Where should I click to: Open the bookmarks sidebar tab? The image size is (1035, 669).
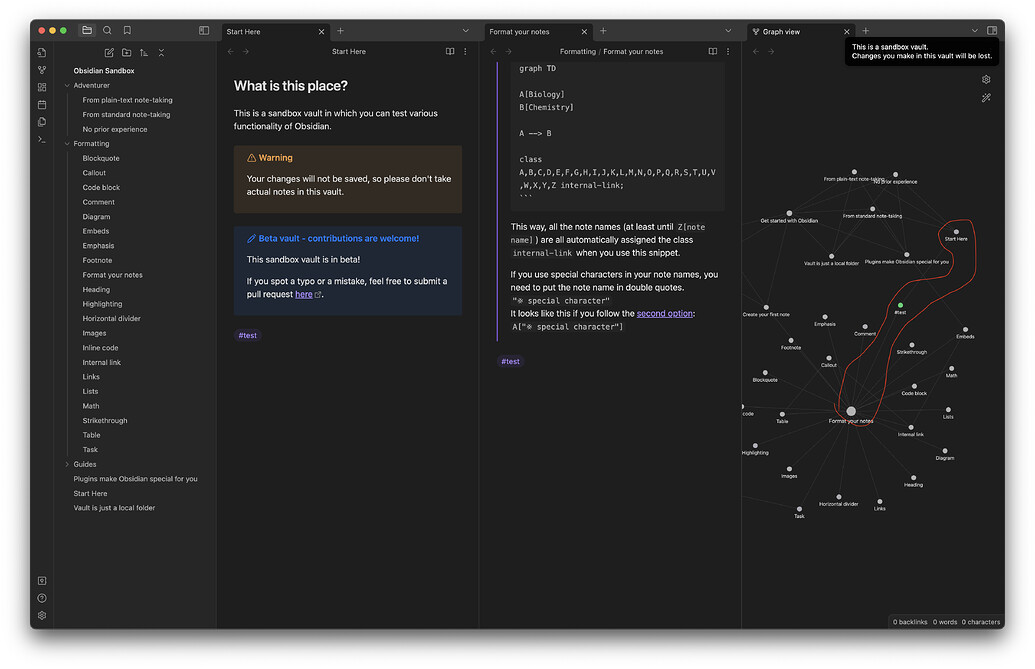127,31
